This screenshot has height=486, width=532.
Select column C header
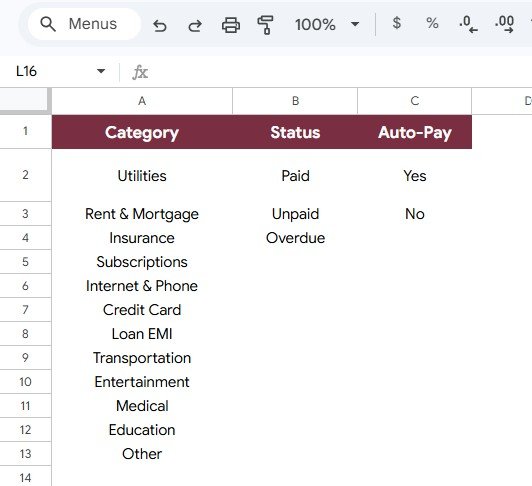414,101
